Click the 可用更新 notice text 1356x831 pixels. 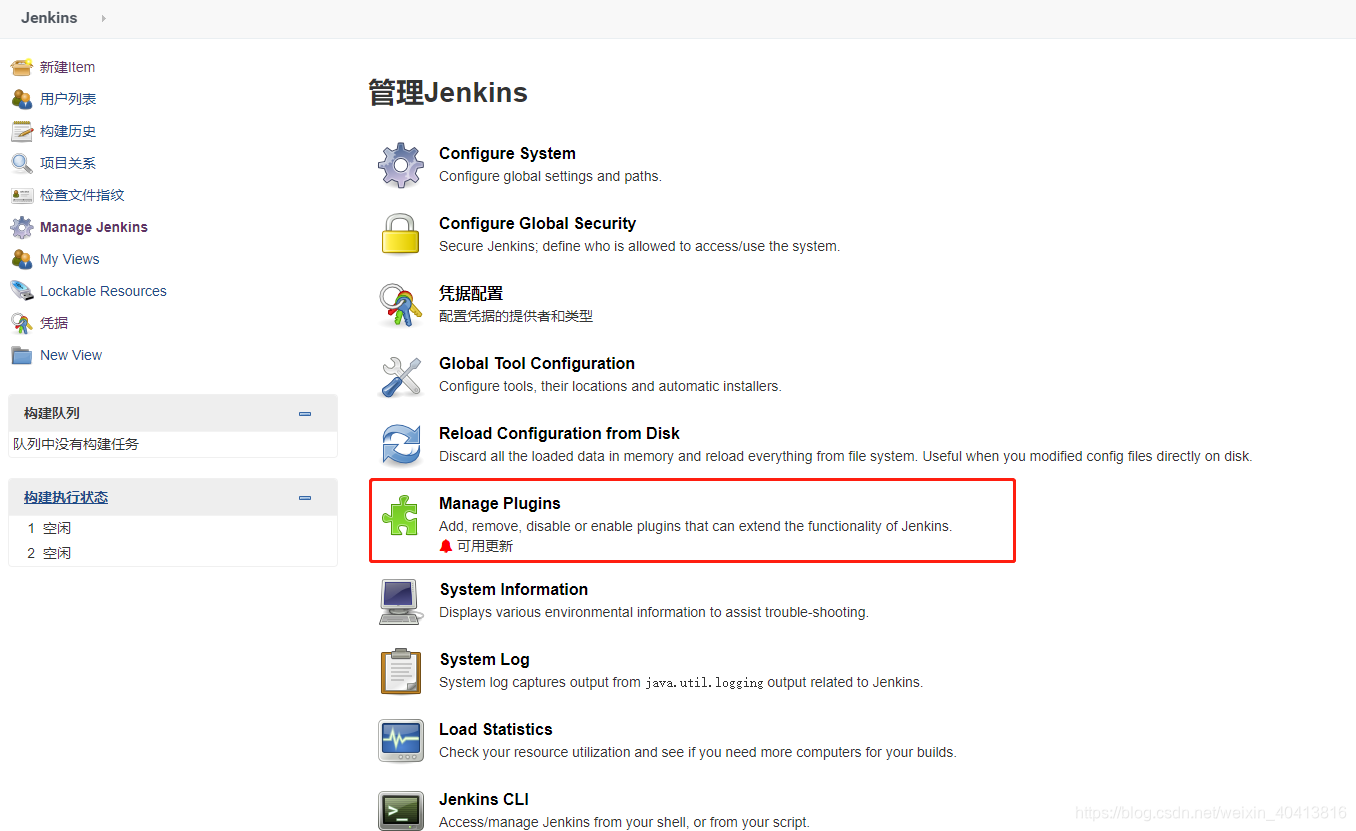[x=485, y=546]
